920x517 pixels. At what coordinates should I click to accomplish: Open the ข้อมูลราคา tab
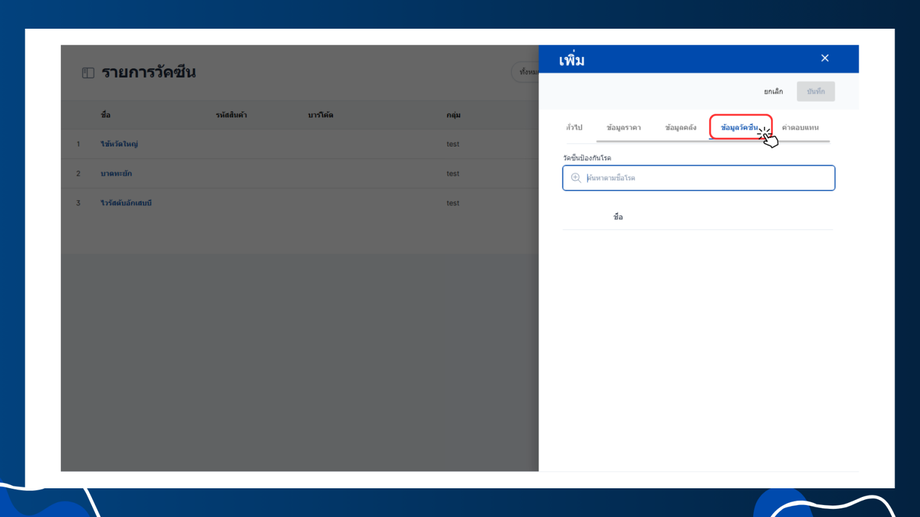[624, 127]
